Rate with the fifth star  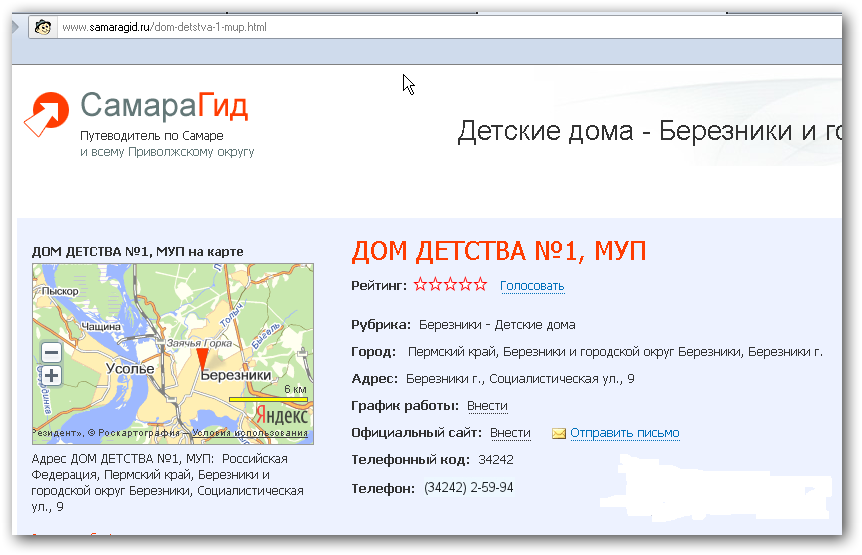click(481, 285)
